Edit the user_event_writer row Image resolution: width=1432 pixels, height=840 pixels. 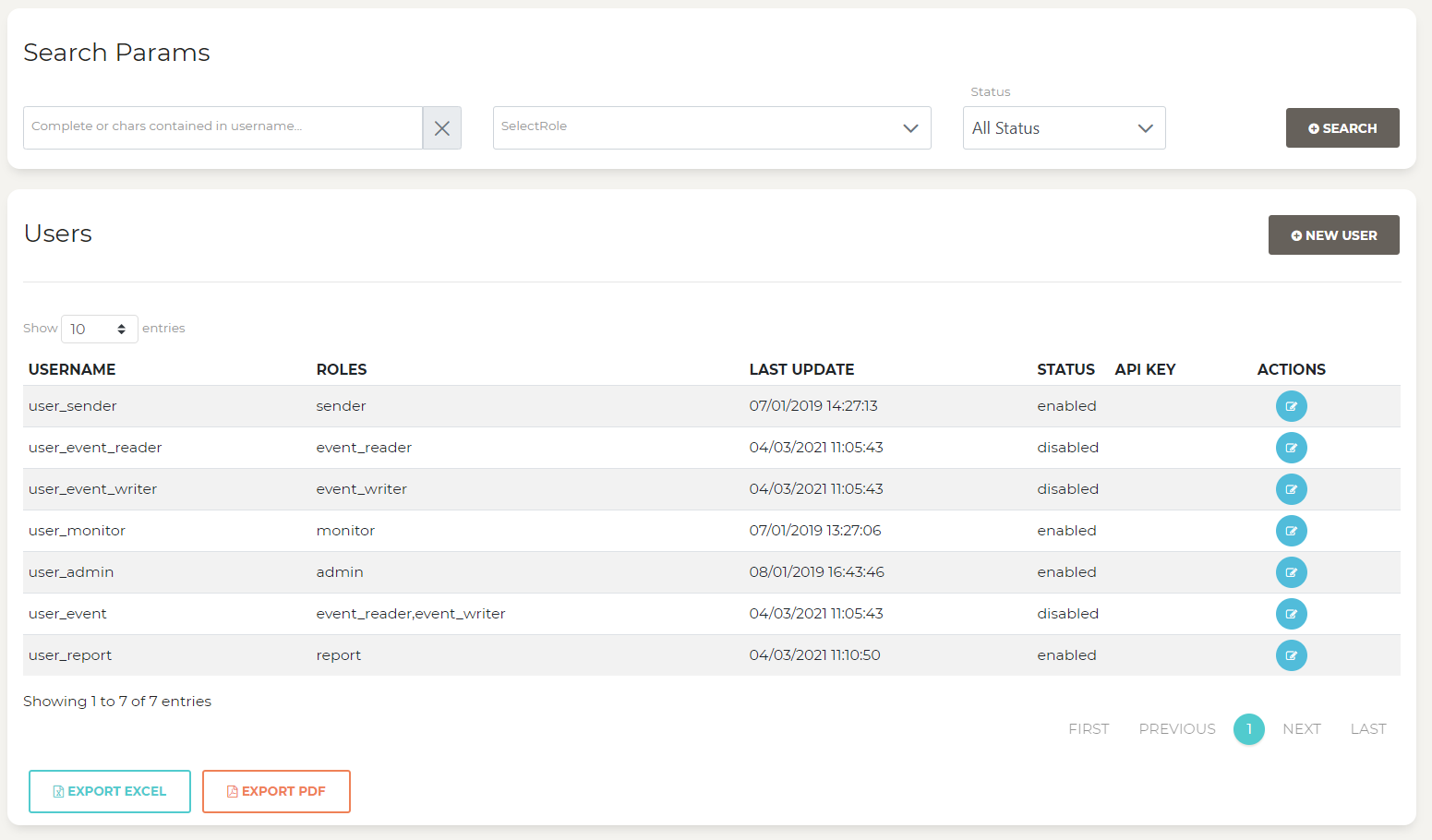1291,489
